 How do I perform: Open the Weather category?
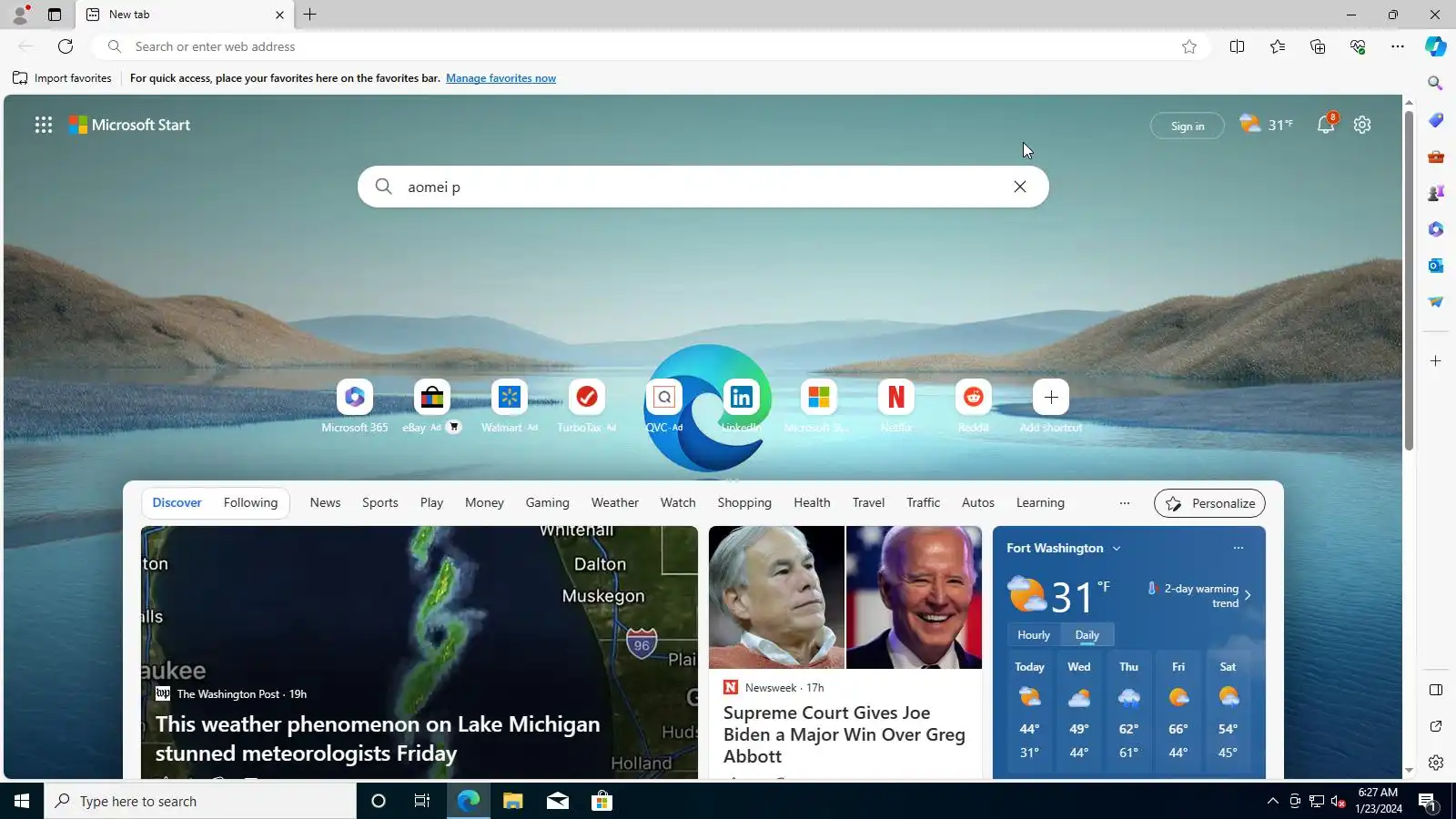[615, 503]
